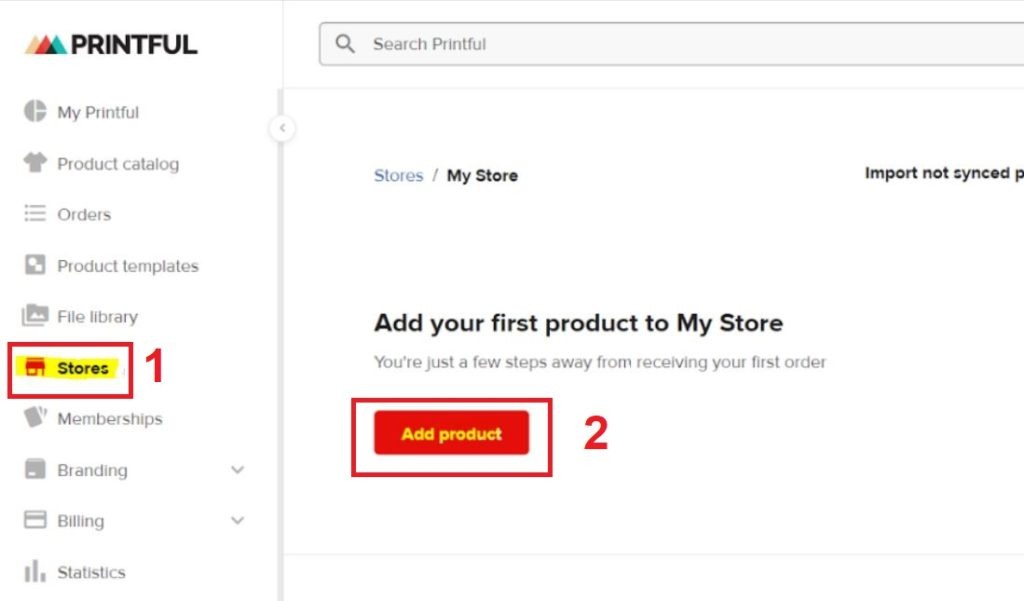1024x601 pixels.
Task: Expand the Billing submenu chevron
Action: pos(238,521)
